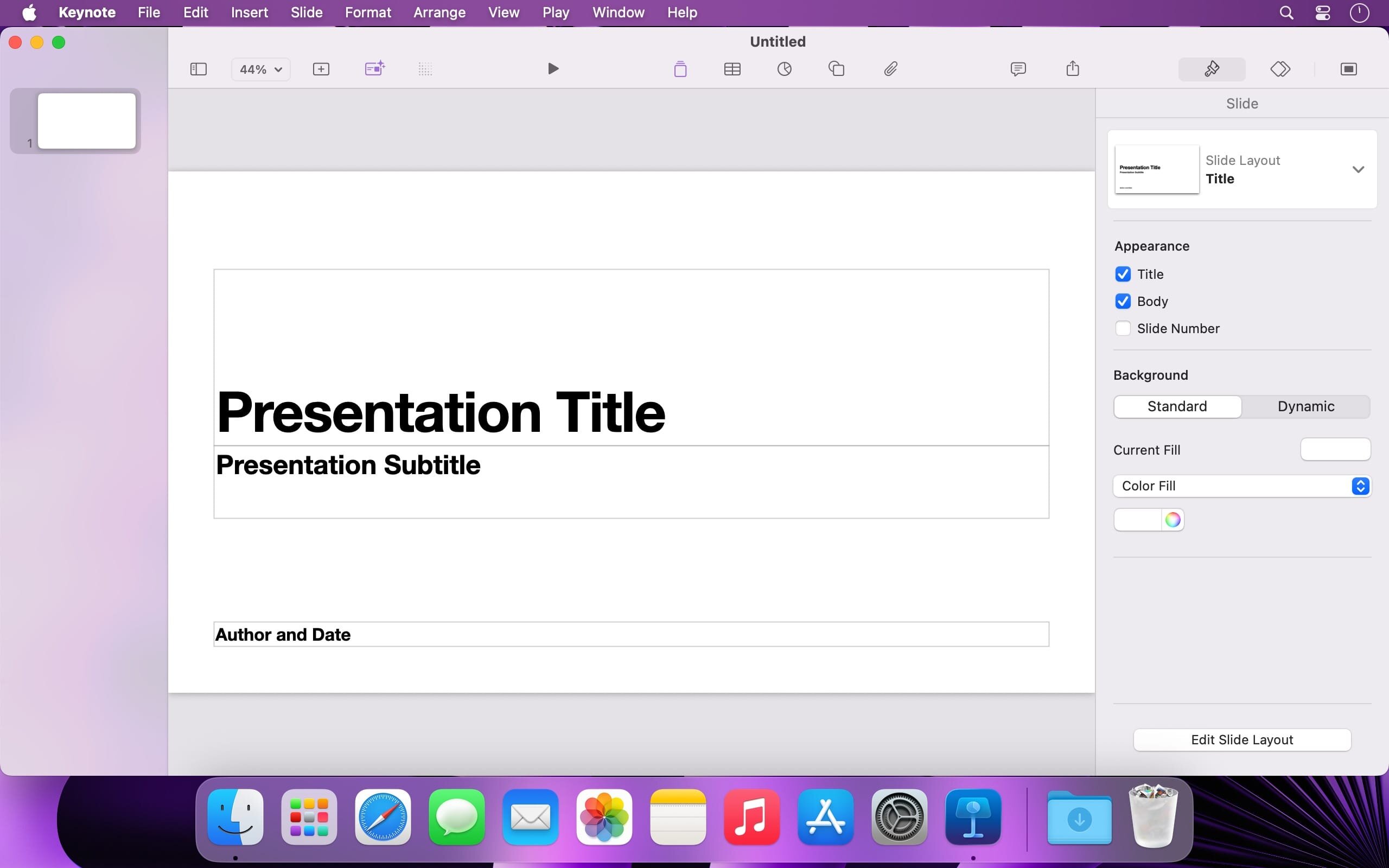Click the Media paperclip icon

[x=890, y=69]
